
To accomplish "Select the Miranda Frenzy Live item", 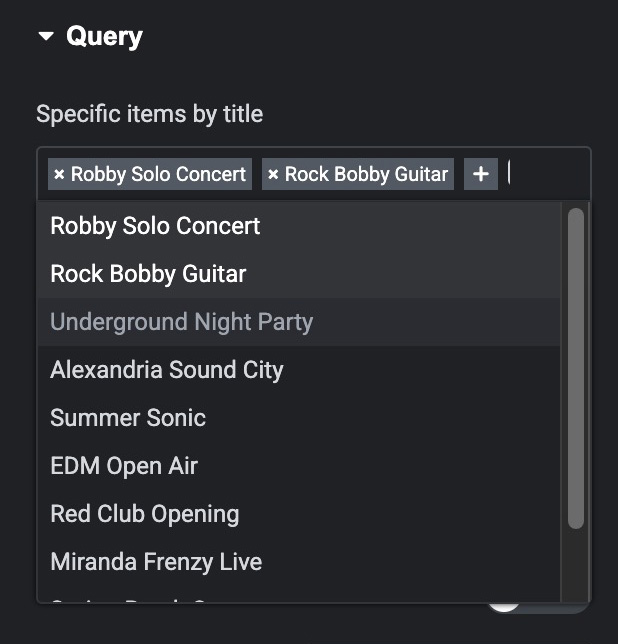I will (156, 562).
